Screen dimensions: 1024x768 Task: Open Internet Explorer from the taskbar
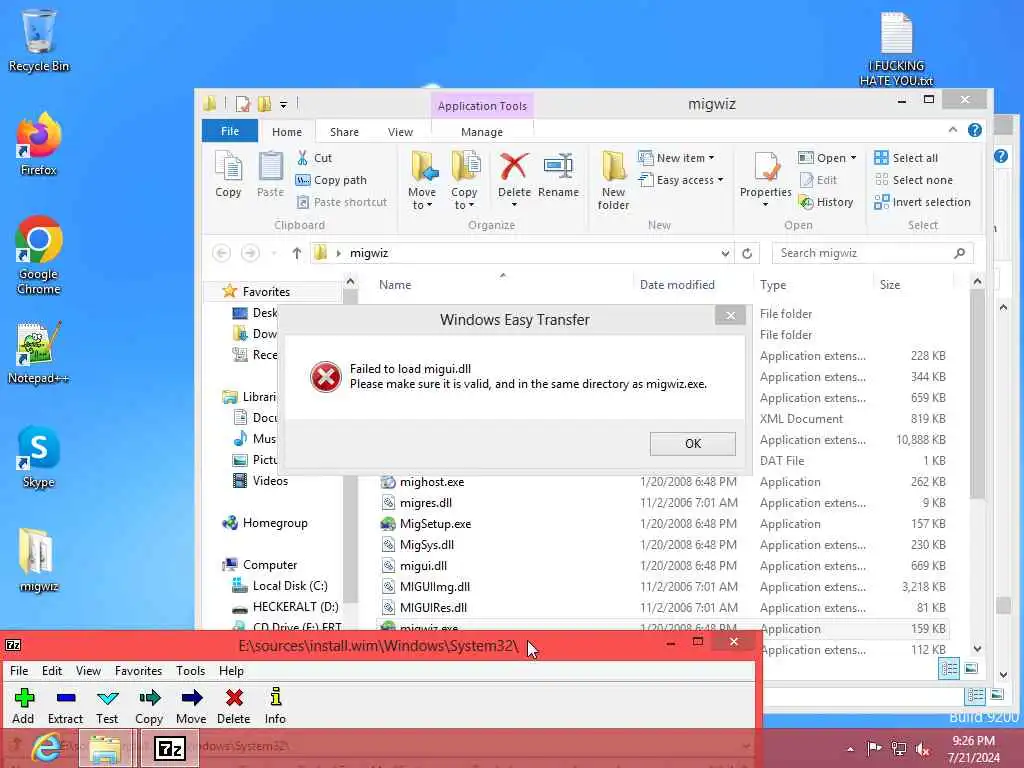click(x=48, y=748)
